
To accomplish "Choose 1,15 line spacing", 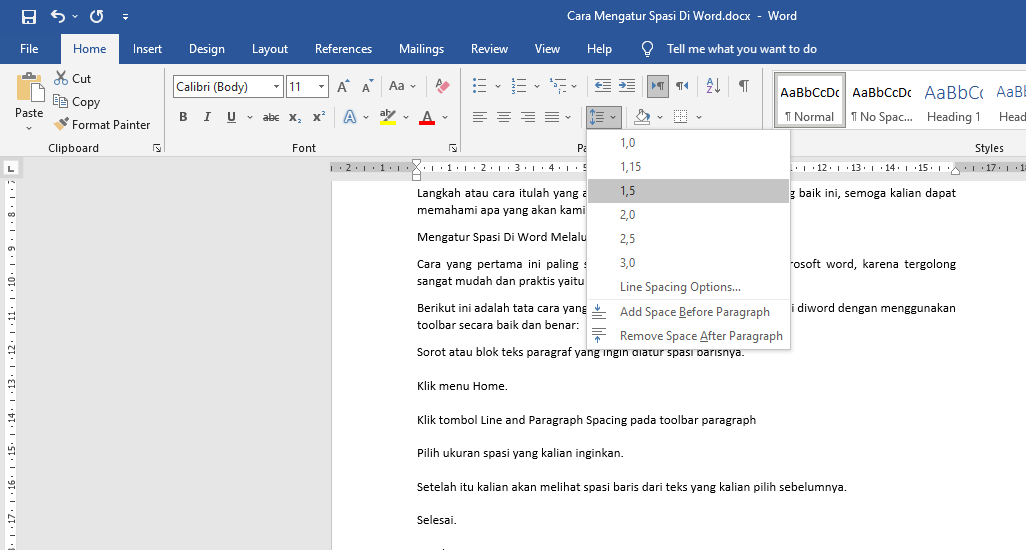I will 688,167.
